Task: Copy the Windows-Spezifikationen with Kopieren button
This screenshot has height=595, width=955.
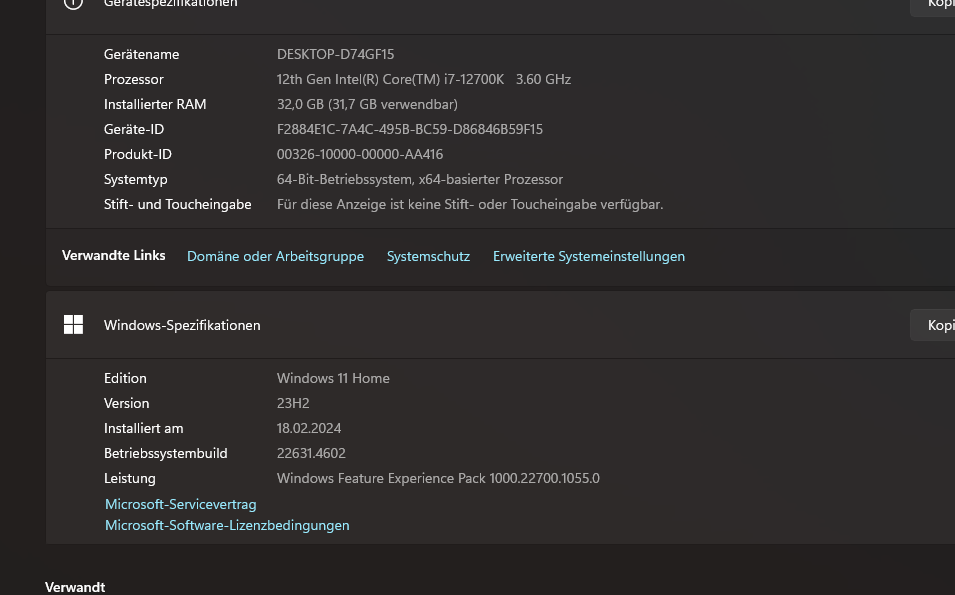Action: [x=933, y=325]
